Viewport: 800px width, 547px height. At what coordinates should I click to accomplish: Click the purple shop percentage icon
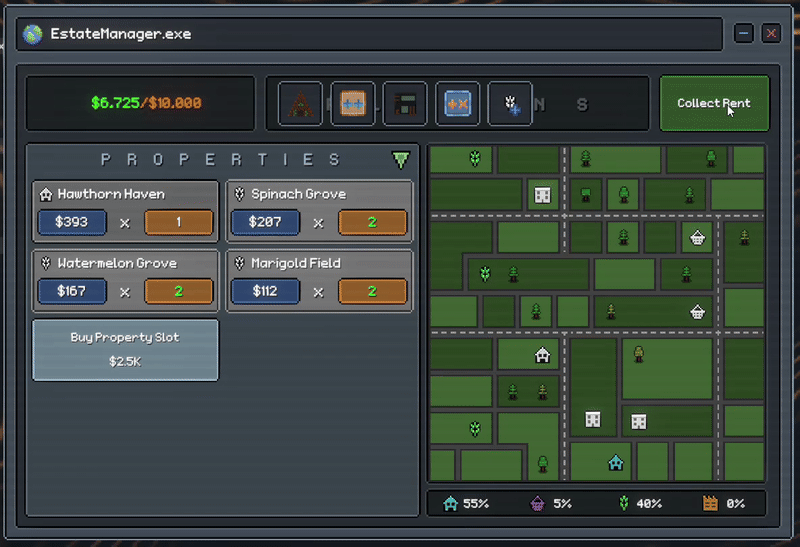pos(538,504)
